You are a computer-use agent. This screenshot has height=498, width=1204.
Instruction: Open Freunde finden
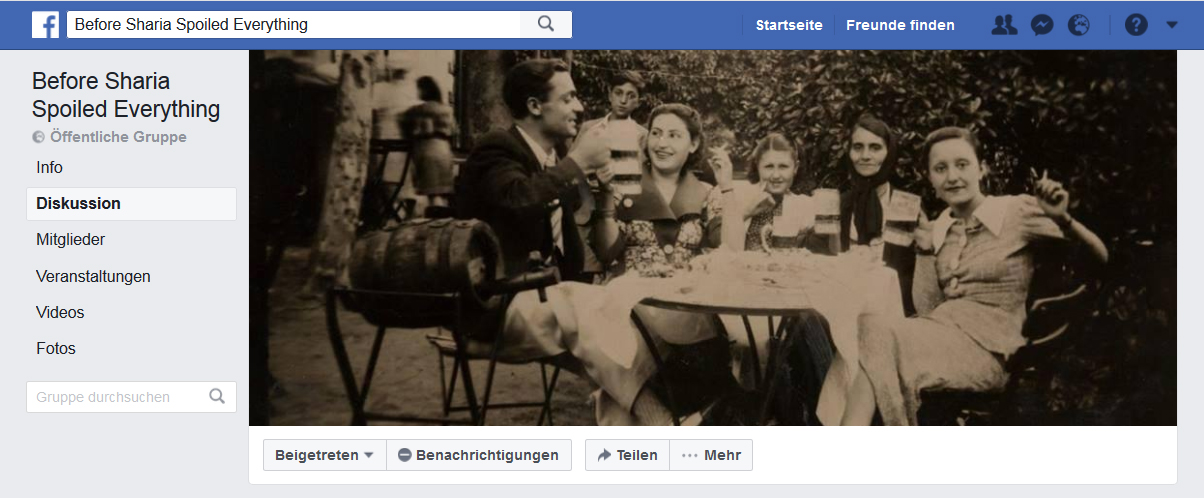pos(900,25)
